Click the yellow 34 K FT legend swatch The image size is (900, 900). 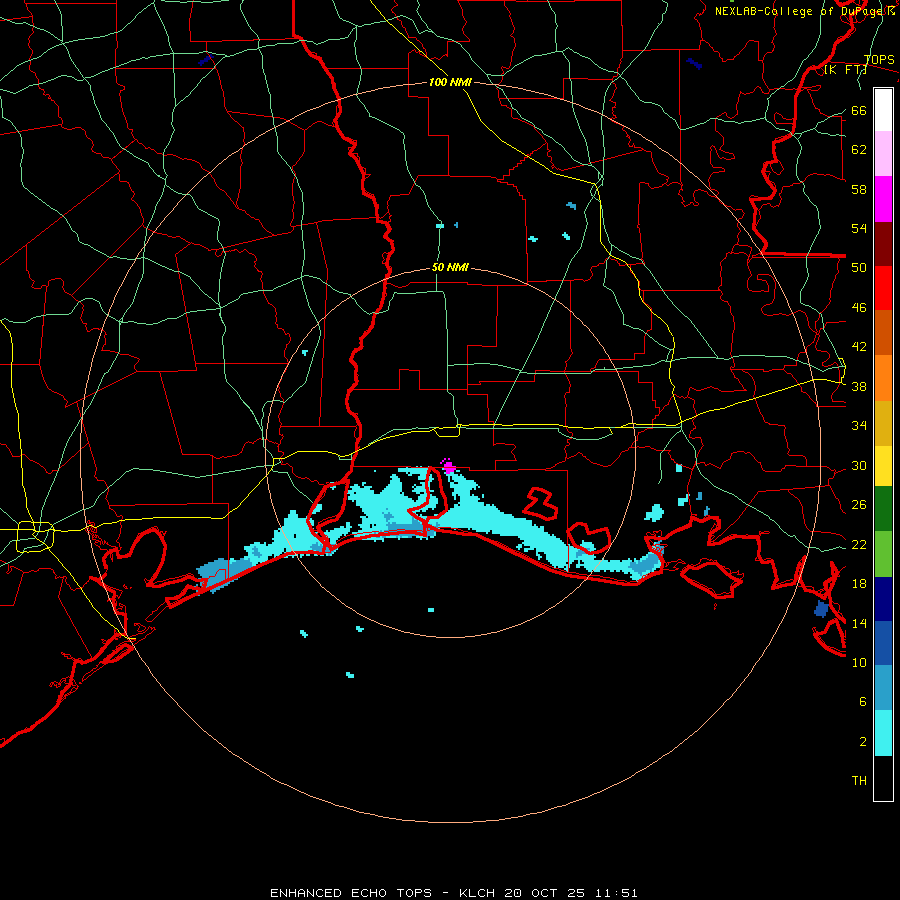tap(883, 466)
